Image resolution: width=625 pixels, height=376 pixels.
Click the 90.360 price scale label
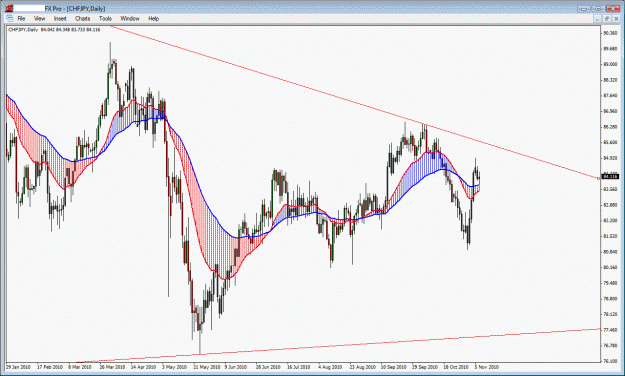coord(610,33)
